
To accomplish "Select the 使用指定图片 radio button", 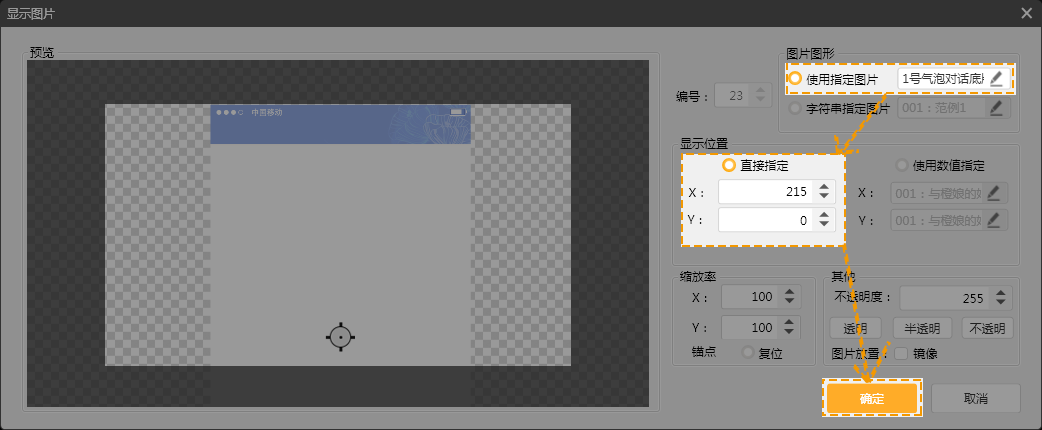I will point(796,79).
